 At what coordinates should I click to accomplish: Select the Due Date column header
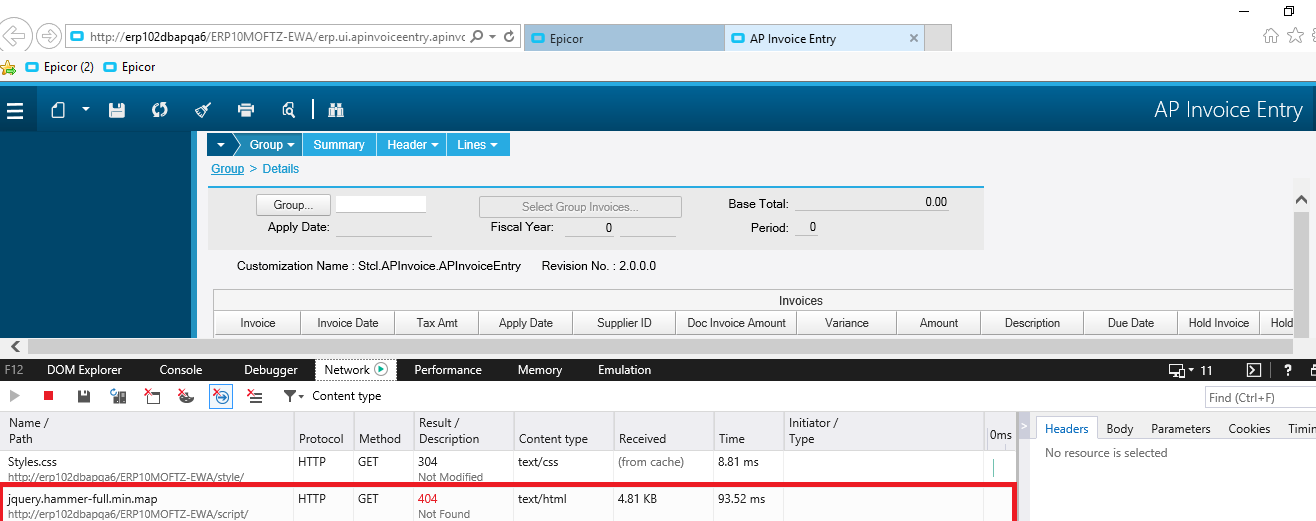pos(1130,323)
